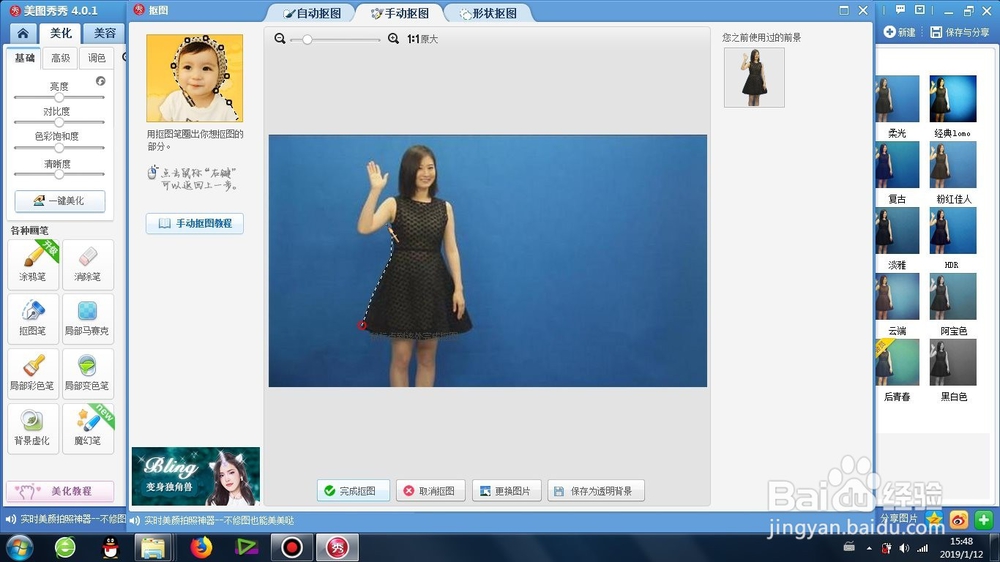Select the 涂鸦笔 doodle brush tool
Image resolution: width=1000 pixels, height=562 pixels.
(x=33, y=264)
